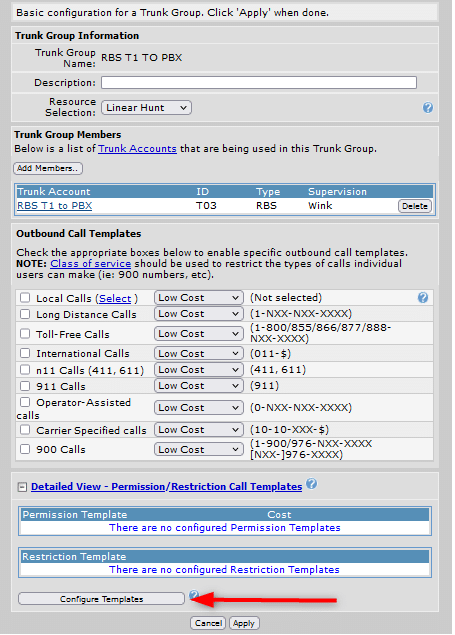Click the RBS type cell
This screenshot has width=455, height=635.
[x=266, y=206]
